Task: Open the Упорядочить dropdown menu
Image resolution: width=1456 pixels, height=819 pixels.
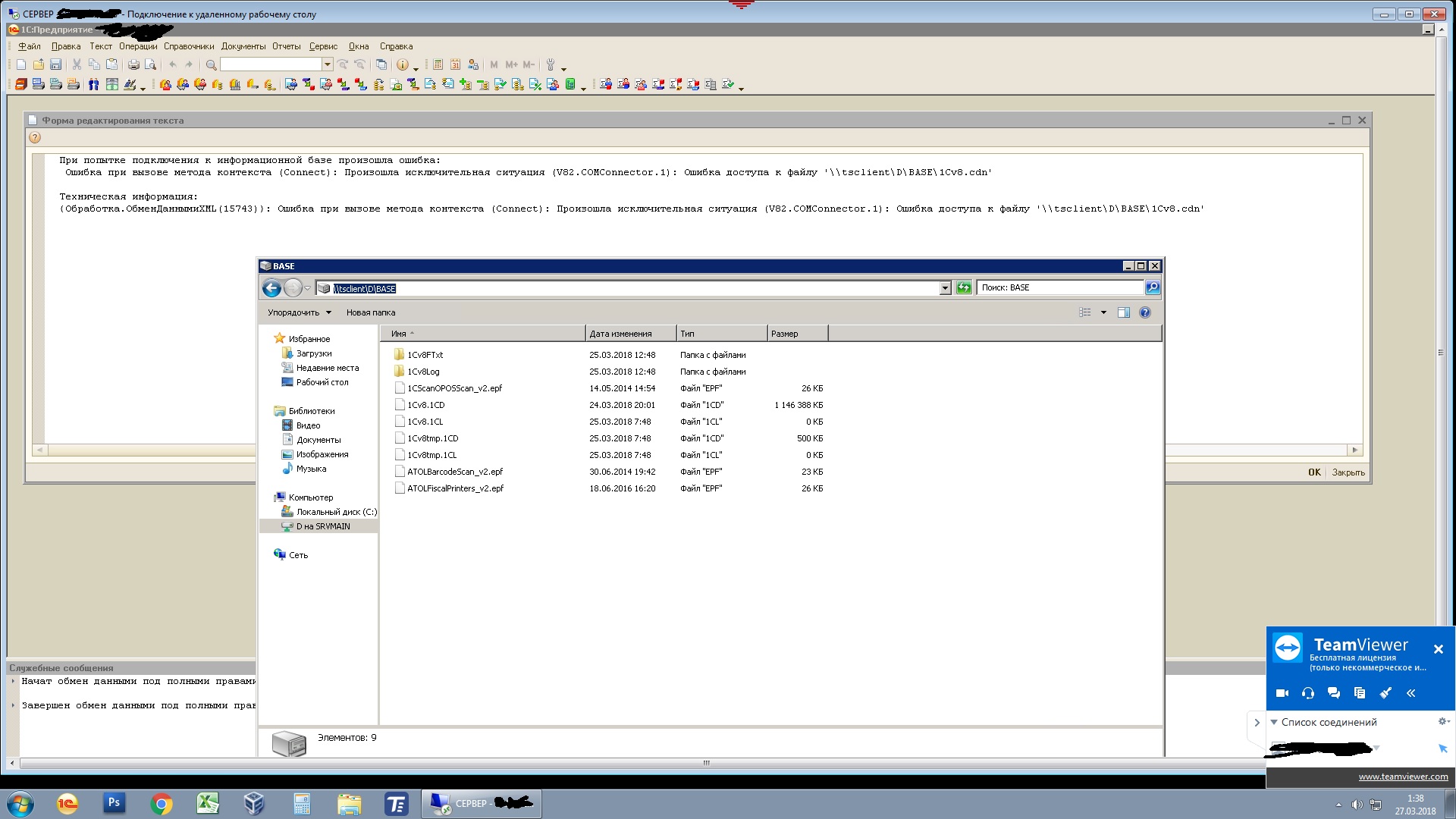Action: (x=299, y=312)
